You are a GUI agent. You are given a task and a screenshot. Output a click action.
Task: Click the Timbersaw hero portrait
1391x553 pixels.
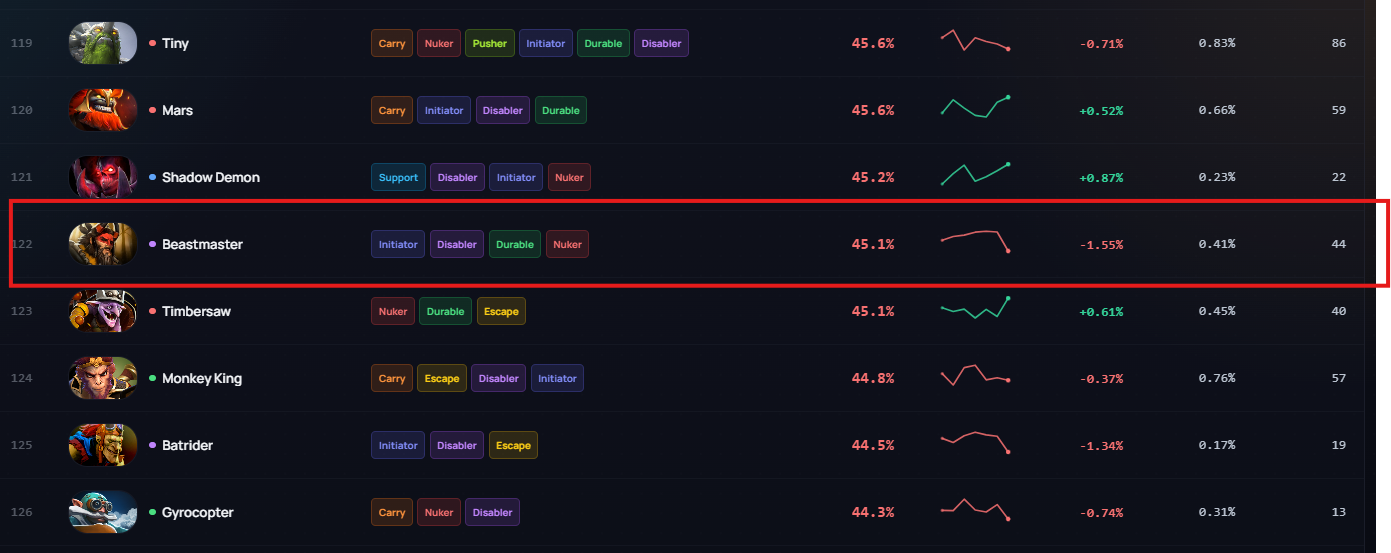click(x=103, y=311)
